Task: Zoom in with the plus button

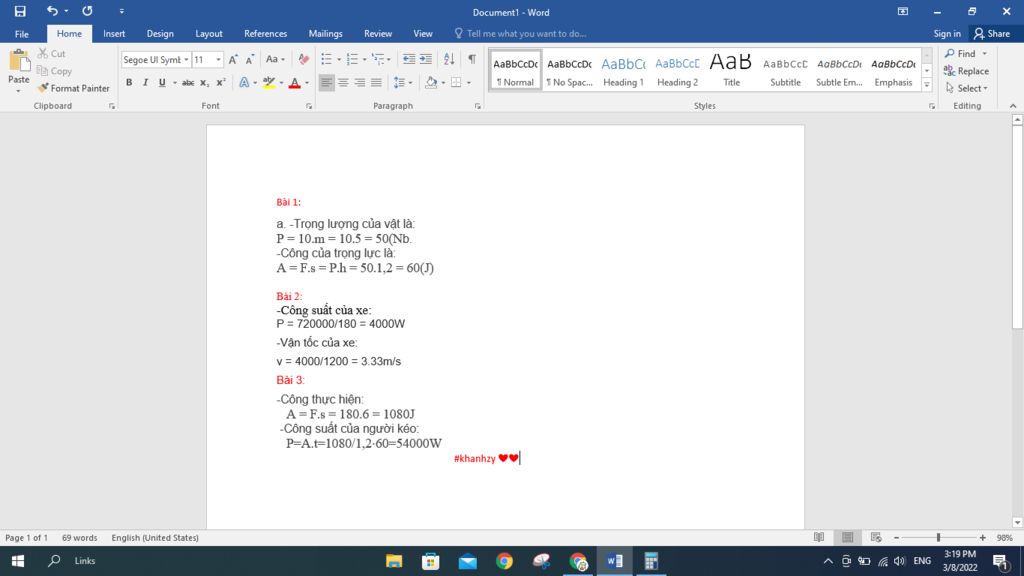Action: (x=983, y=537)
